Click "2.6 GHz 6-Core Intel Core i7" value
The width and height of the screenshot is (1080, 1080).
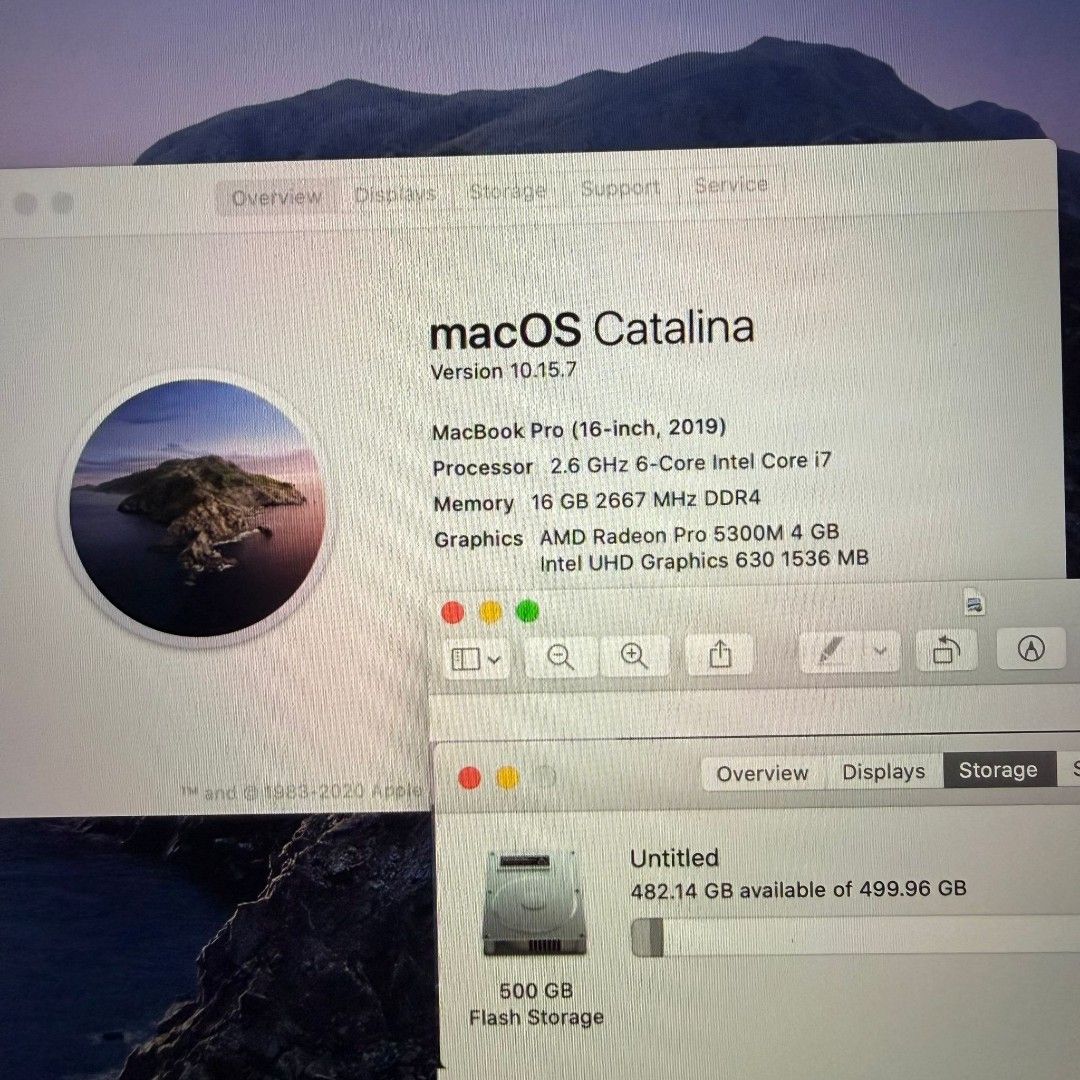(x=691, y=463)
